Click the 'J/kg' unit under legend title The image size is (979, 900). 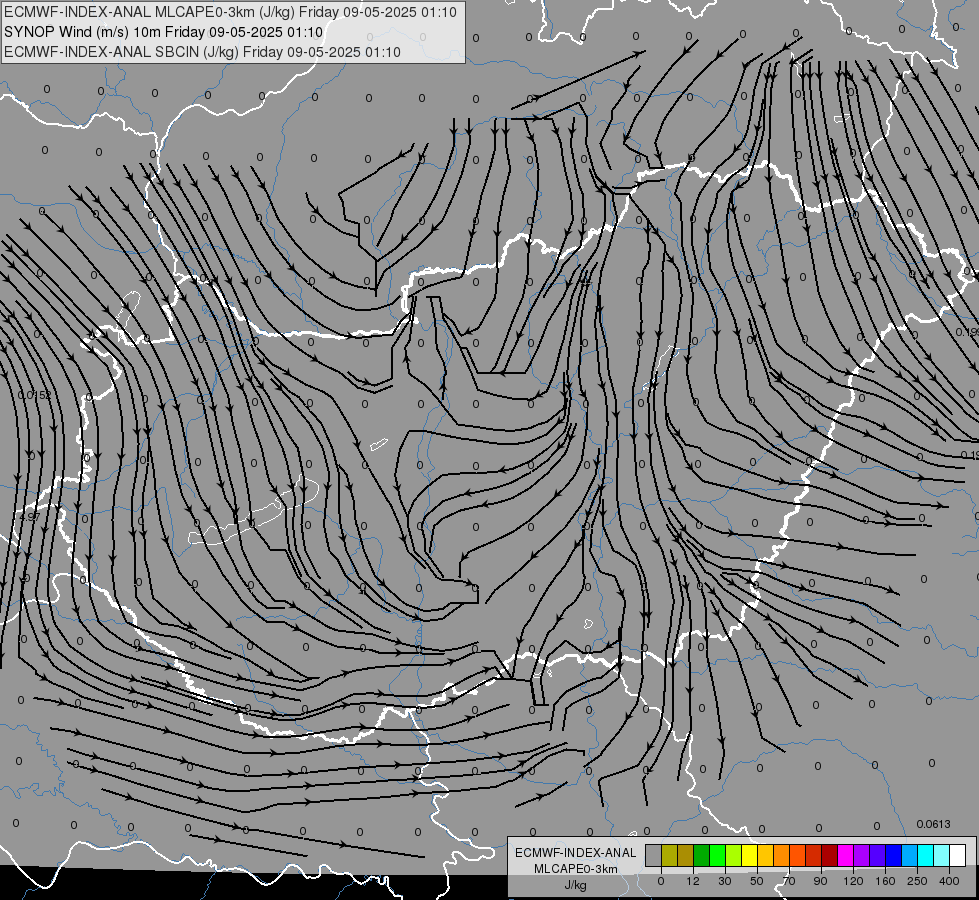pos(575,885)
